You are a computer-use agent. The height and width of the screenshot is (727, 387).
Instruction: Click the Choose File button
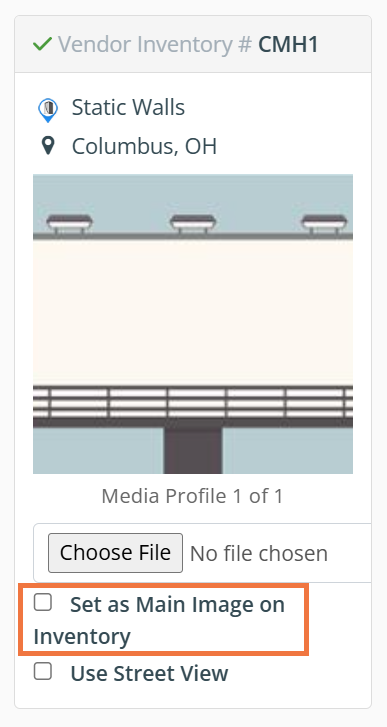tap(115, 553)
